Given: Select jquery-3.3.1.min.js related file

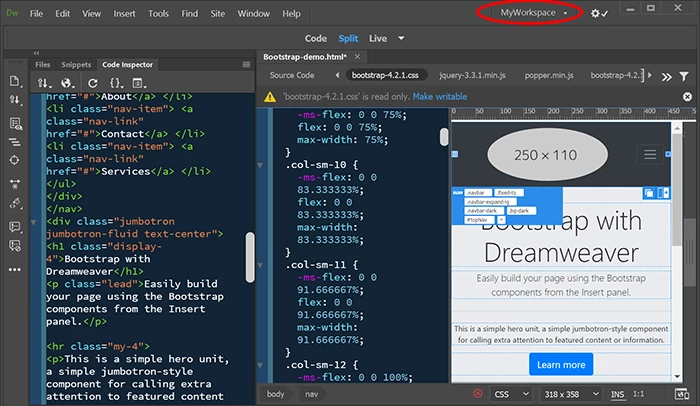Looking at the screenshot, I should pyautogui.click(x=472, y=75).
